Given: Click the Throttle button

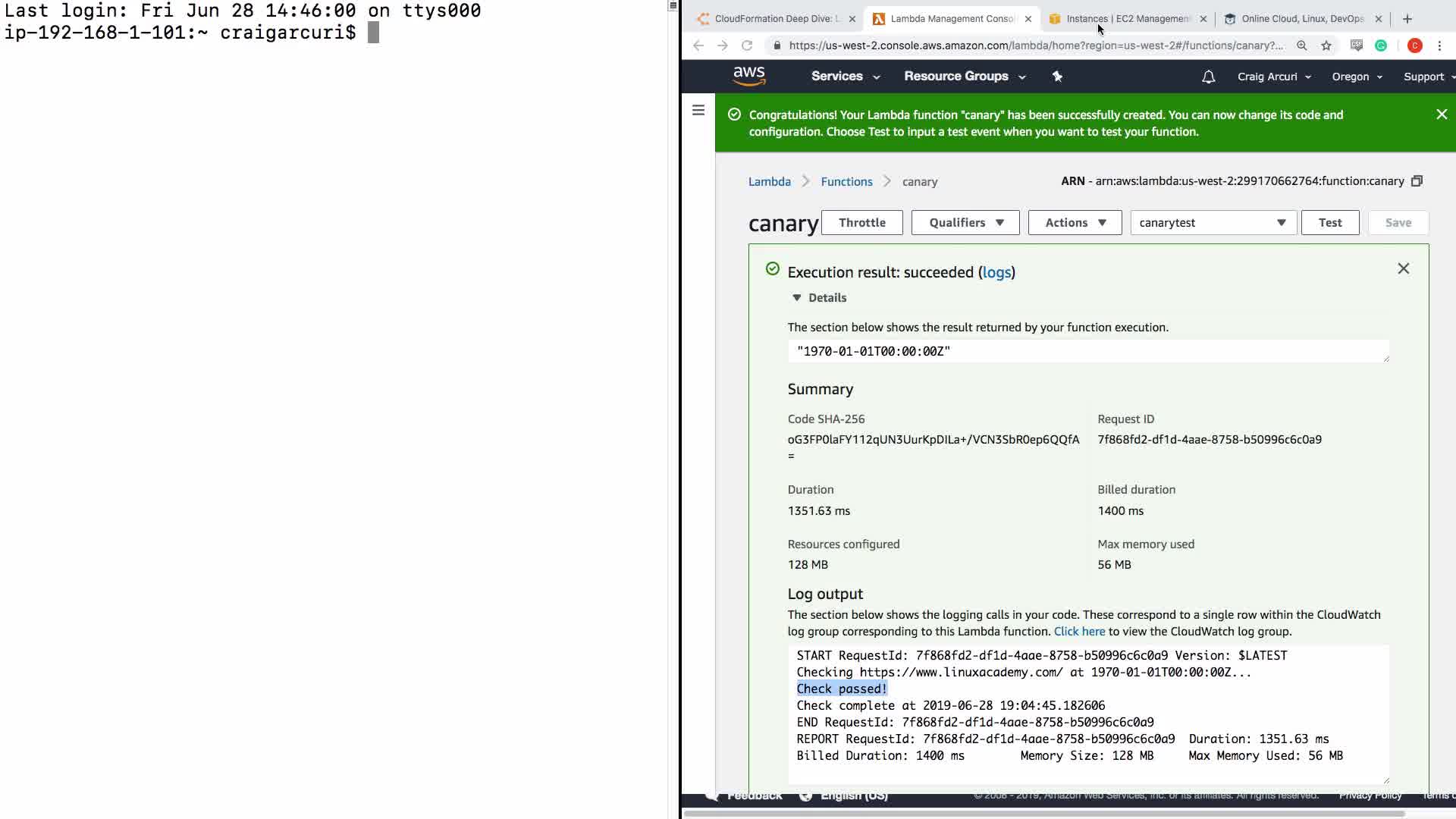Looking at the screenshot, I should click(x=861, y=223).
